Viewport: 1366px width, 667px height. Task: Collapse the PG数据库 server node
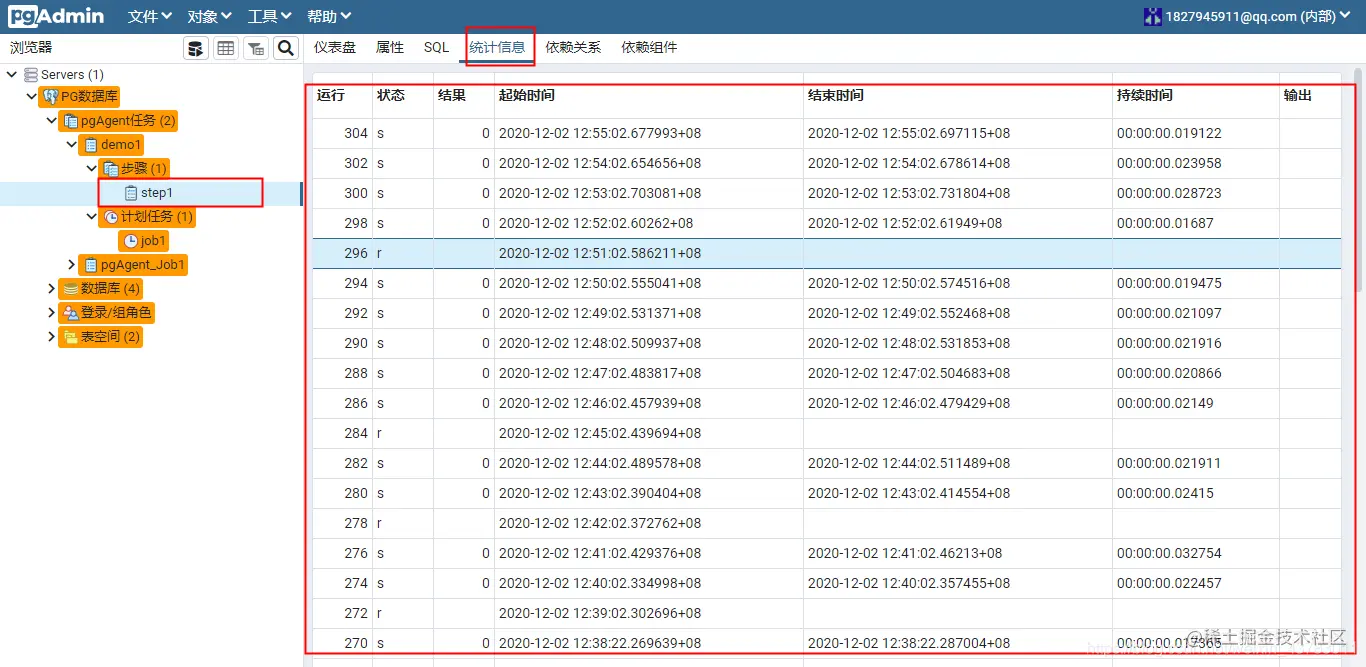(31, 97)
